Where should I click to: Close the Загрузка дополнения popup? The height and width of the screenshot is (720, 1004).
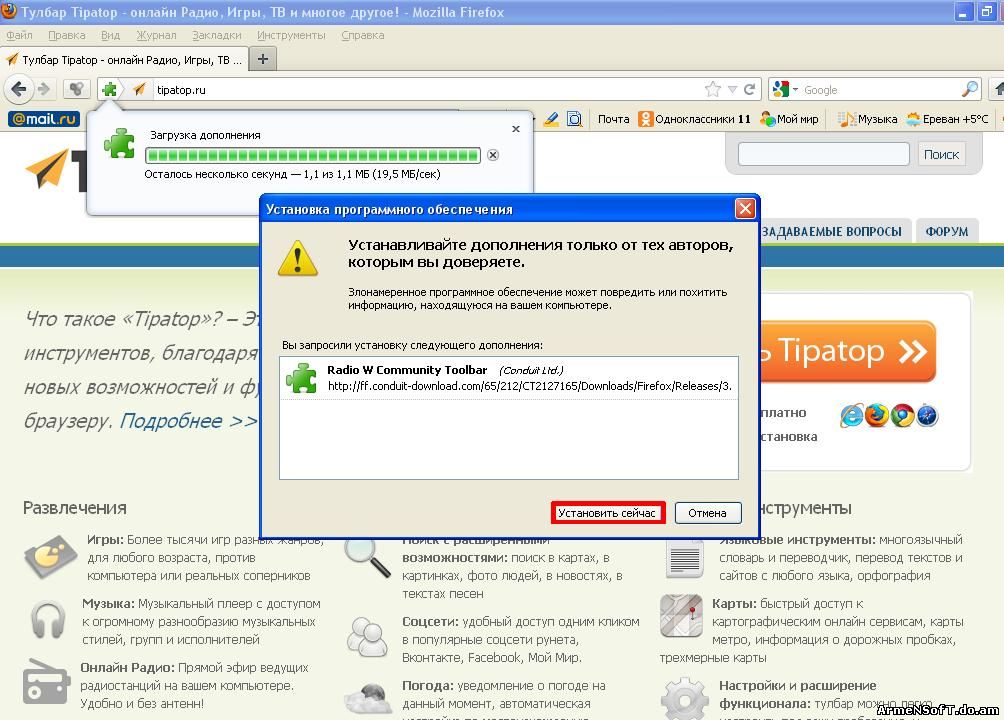click(516, 129)
